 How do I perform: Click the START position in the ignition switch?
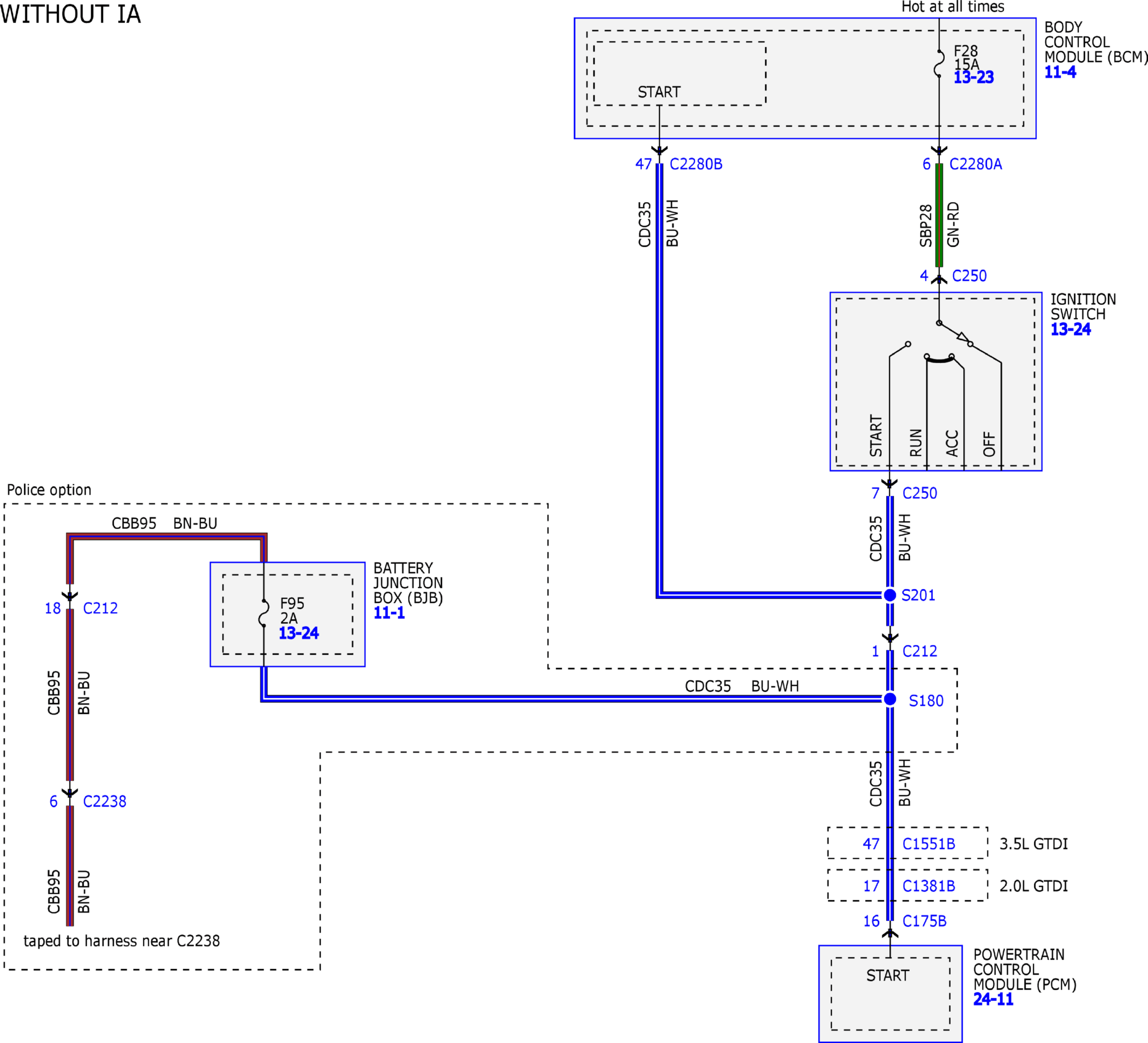[876, 435]
